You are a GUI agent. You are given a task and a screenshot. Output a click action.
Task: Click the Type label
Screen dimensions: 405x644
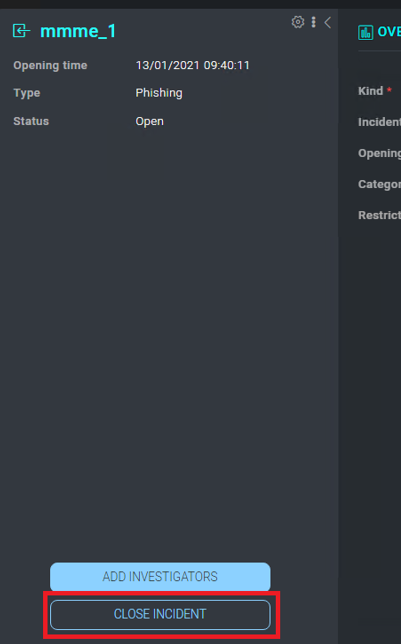(x=27, y=93)
